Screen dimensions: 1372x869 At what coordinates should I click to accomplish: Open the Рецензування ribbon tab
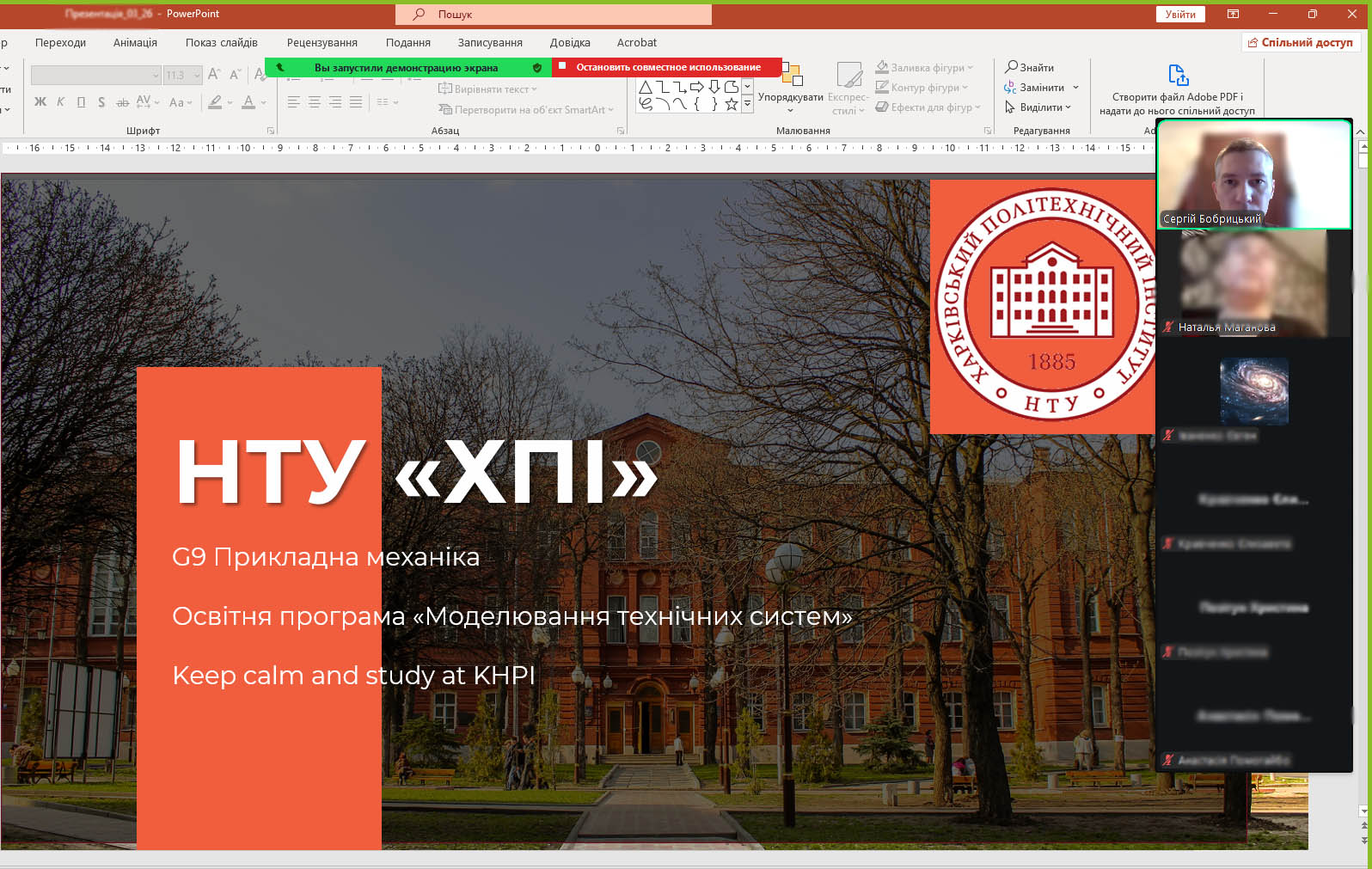click(322, 43)
